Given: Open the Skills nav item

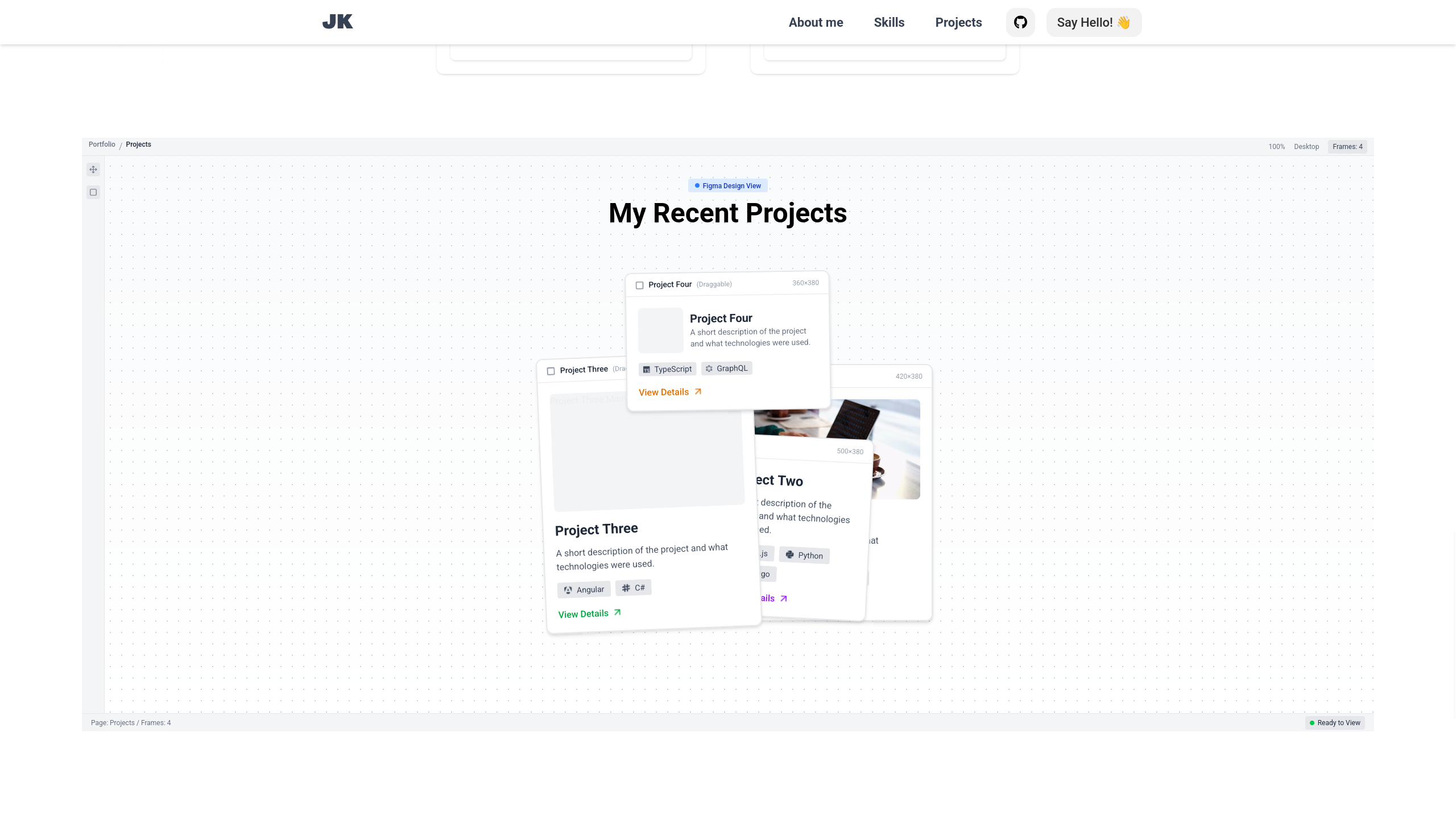Looking at the screenshot, I should (x=889, y=22).
